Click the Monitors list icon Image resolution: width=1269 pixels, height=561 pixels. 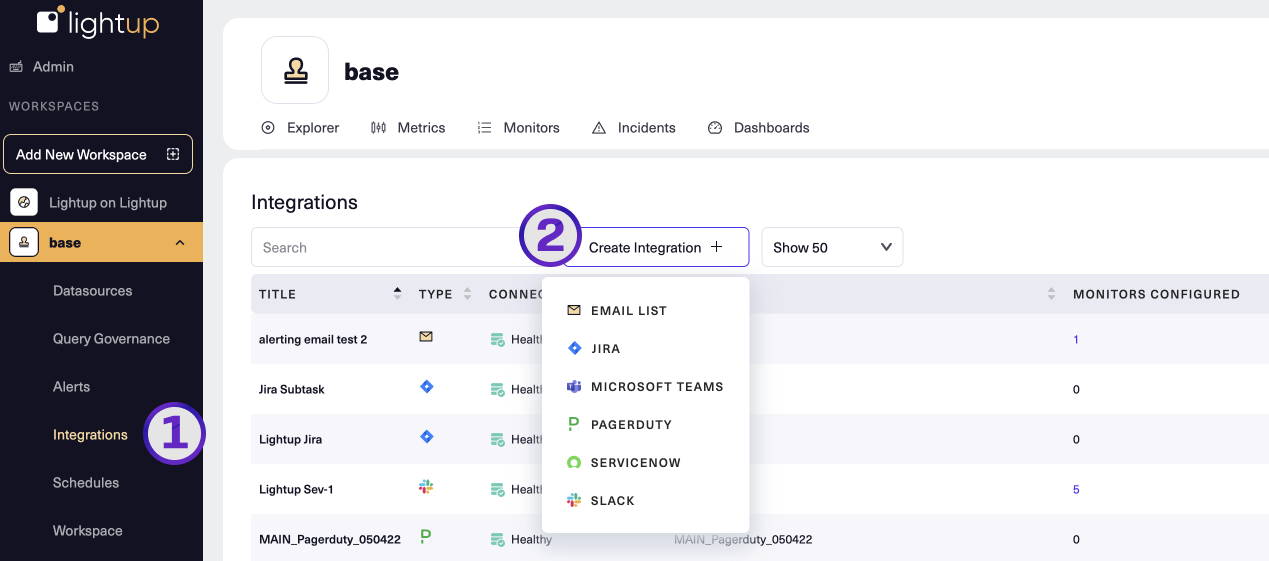pyautogui.click(x=484, y=128)
